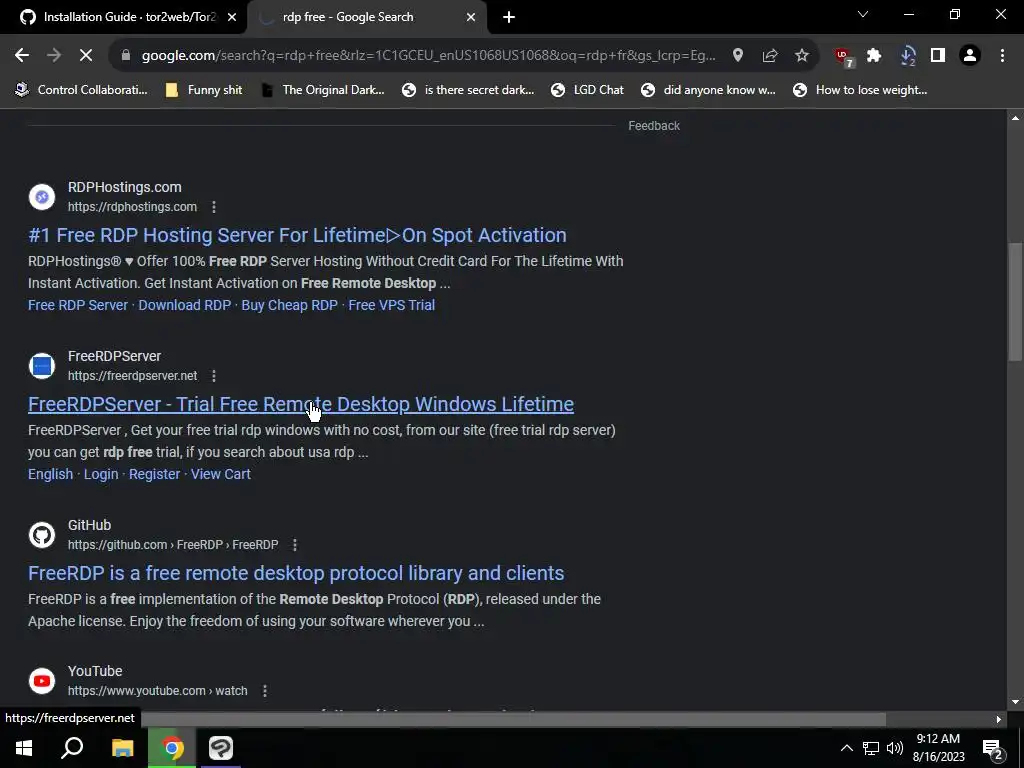Open the Windows Start menu
The width and height of the screenshot is (1024, 768).
coord(24,748)
